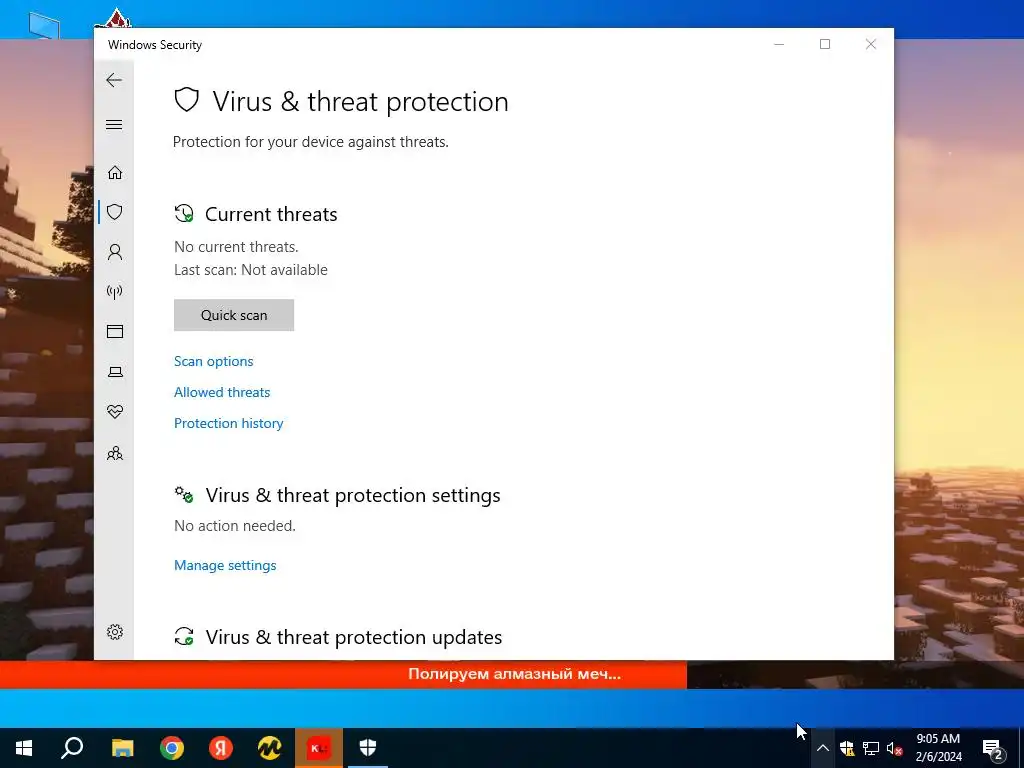Click 'Current threats' heading text

tap(271, 214)
